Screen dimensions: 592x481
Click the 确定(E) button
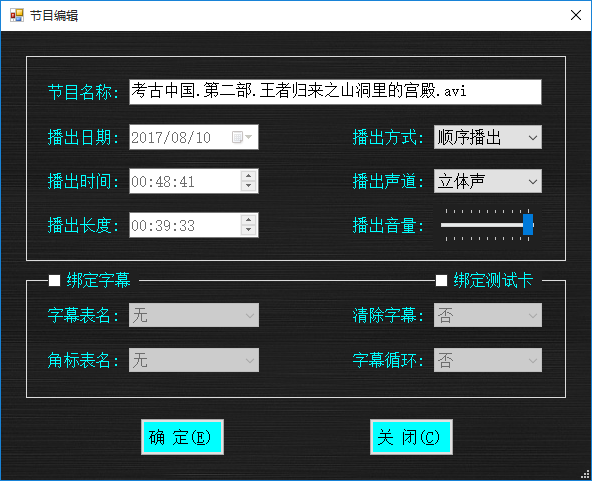click(x=182, y=437)
